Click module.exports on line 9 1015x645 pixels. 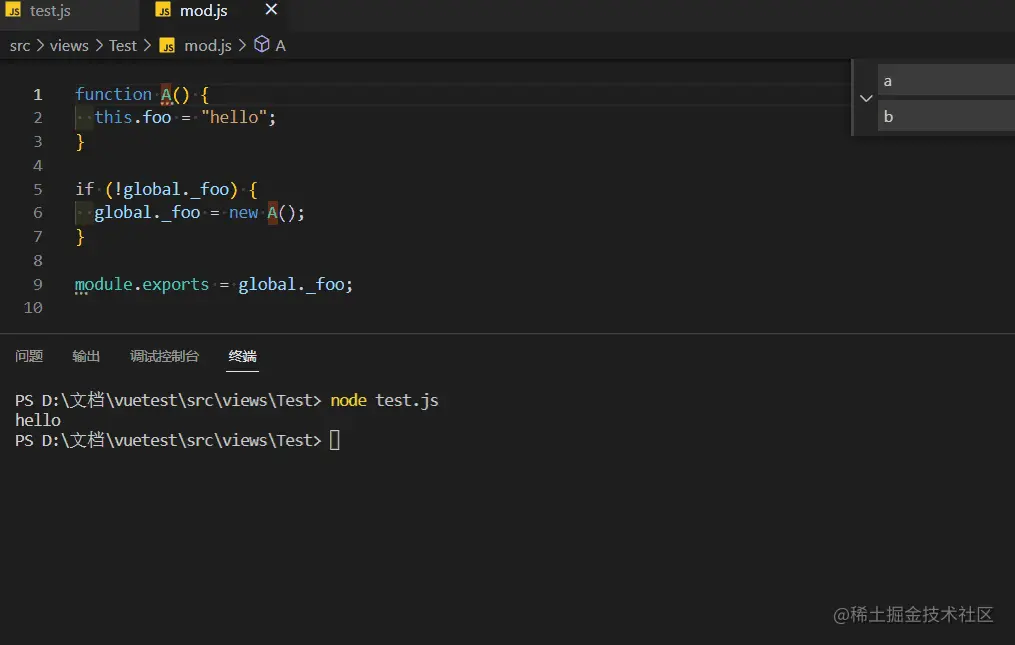[x=142, y=284]
